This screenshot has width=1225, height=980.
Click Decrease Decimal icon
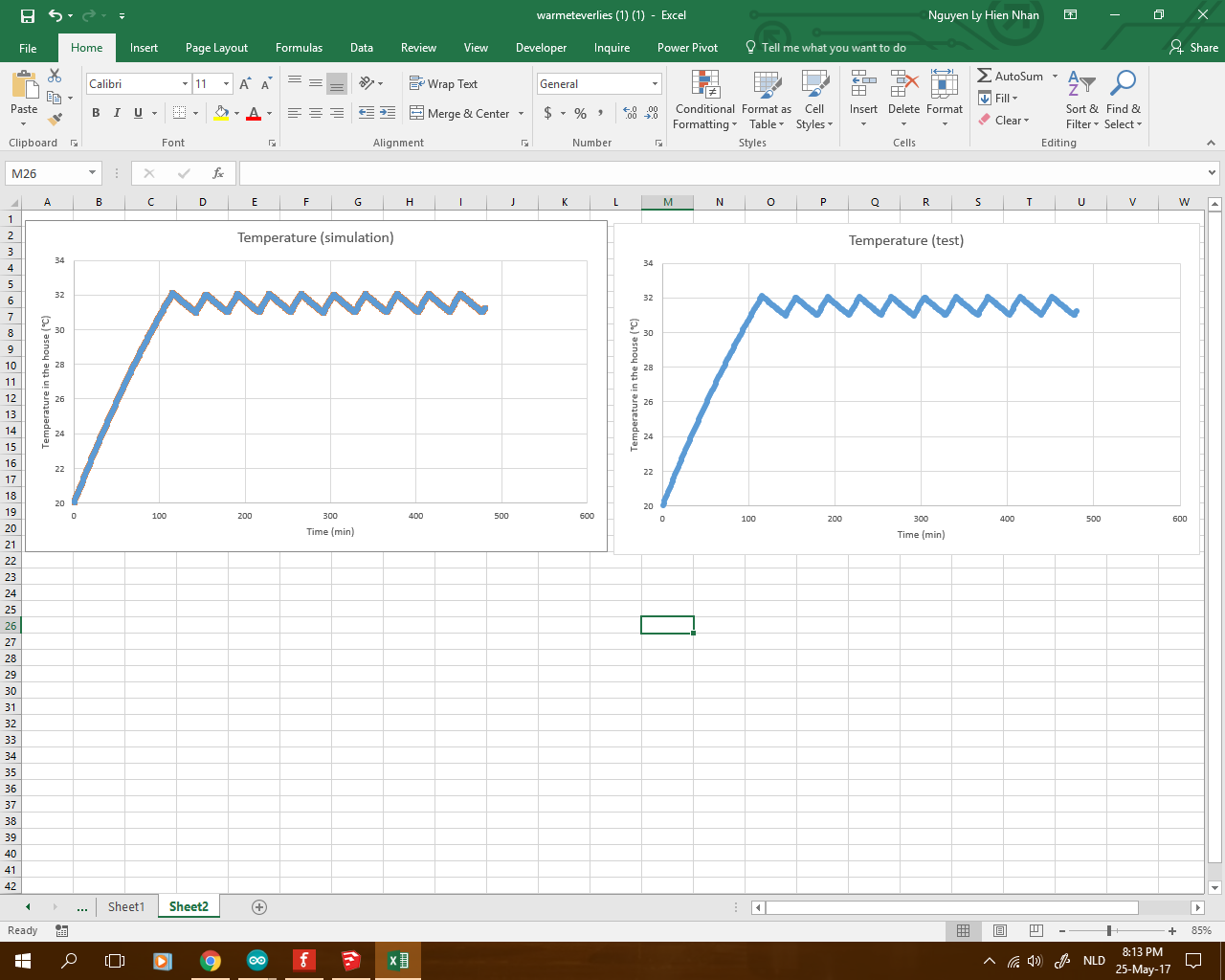pyautogui.click(x=652, y=113)
